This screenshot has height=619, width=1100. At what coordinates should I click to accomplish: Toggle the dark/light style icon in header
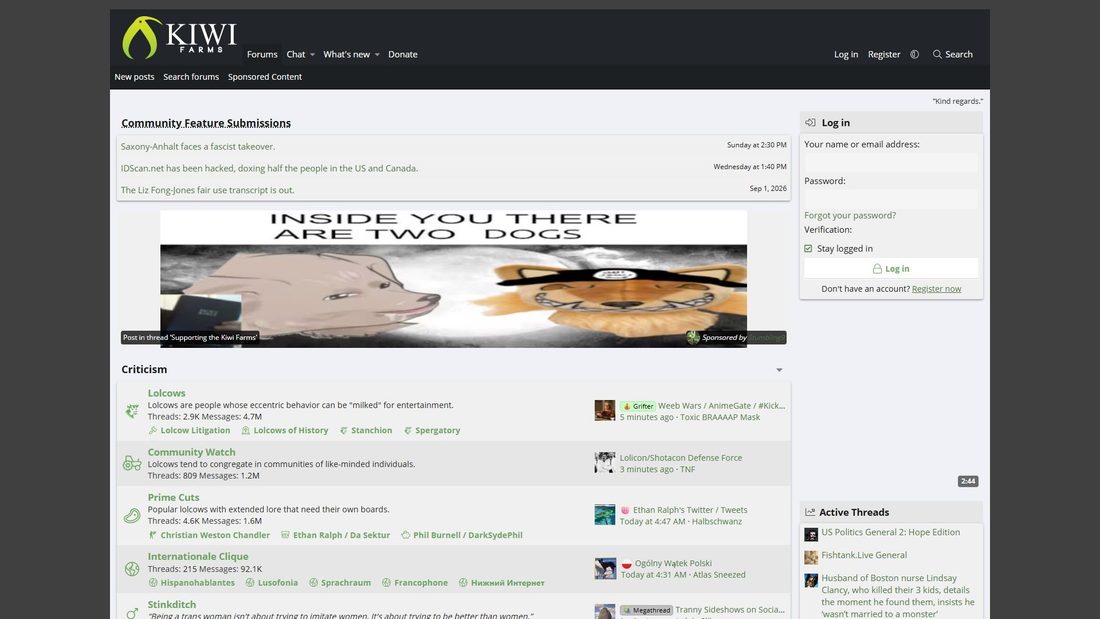(x=915, y=54)
